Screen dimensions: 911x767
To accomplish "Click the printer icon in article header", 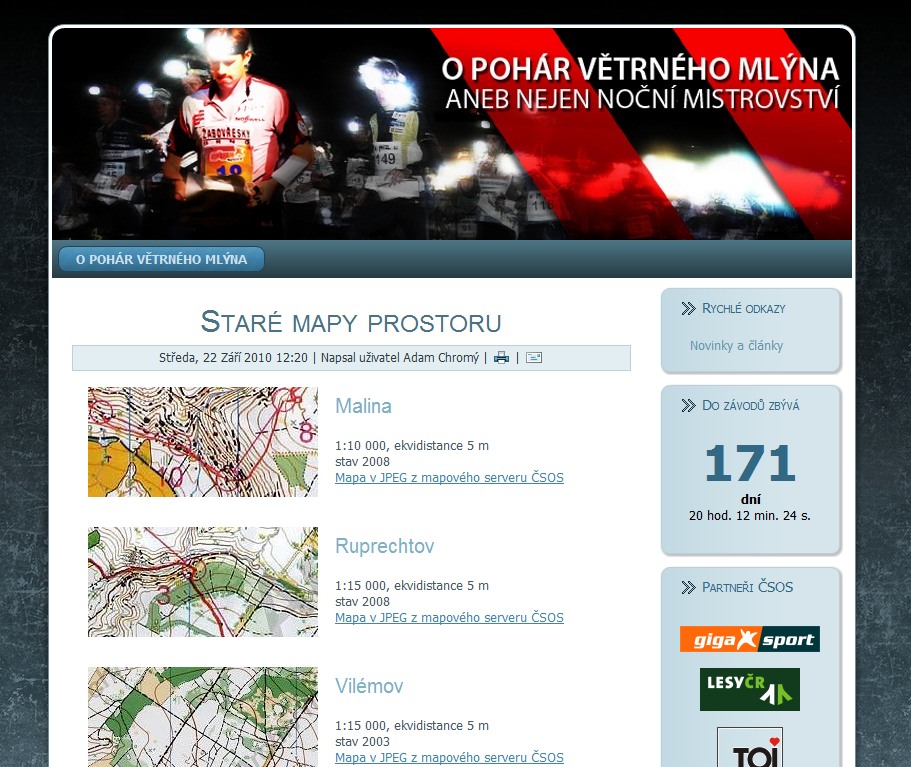I will (501, 358).
